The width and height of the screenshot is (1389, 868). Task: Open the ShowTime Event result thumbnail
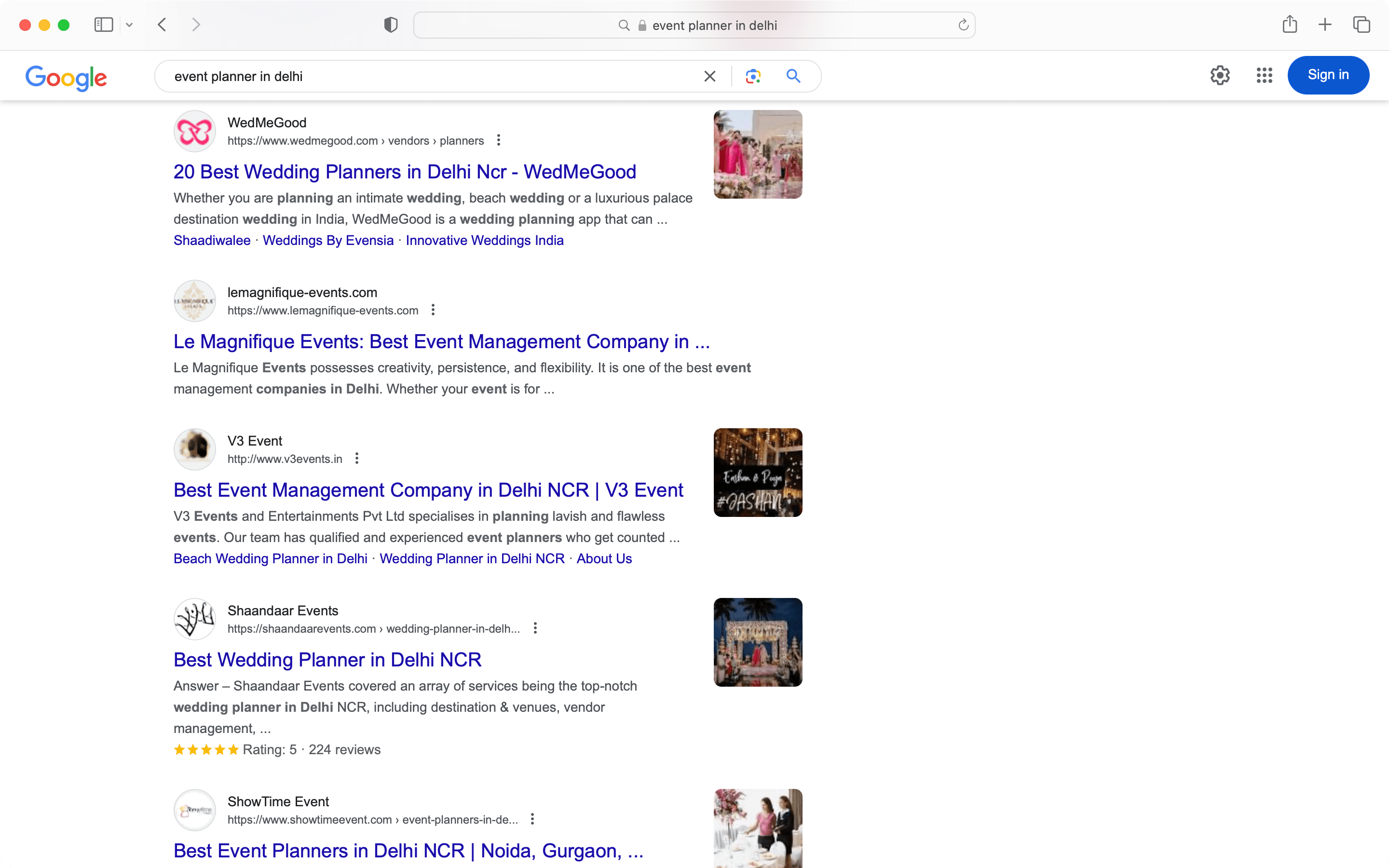tap(758, 828)
